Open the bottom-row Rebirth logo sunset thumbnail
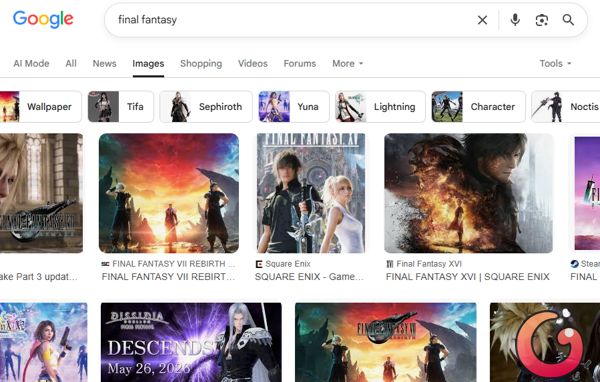Viewport: 600px width, 382px height. click(x=386, y=342)
